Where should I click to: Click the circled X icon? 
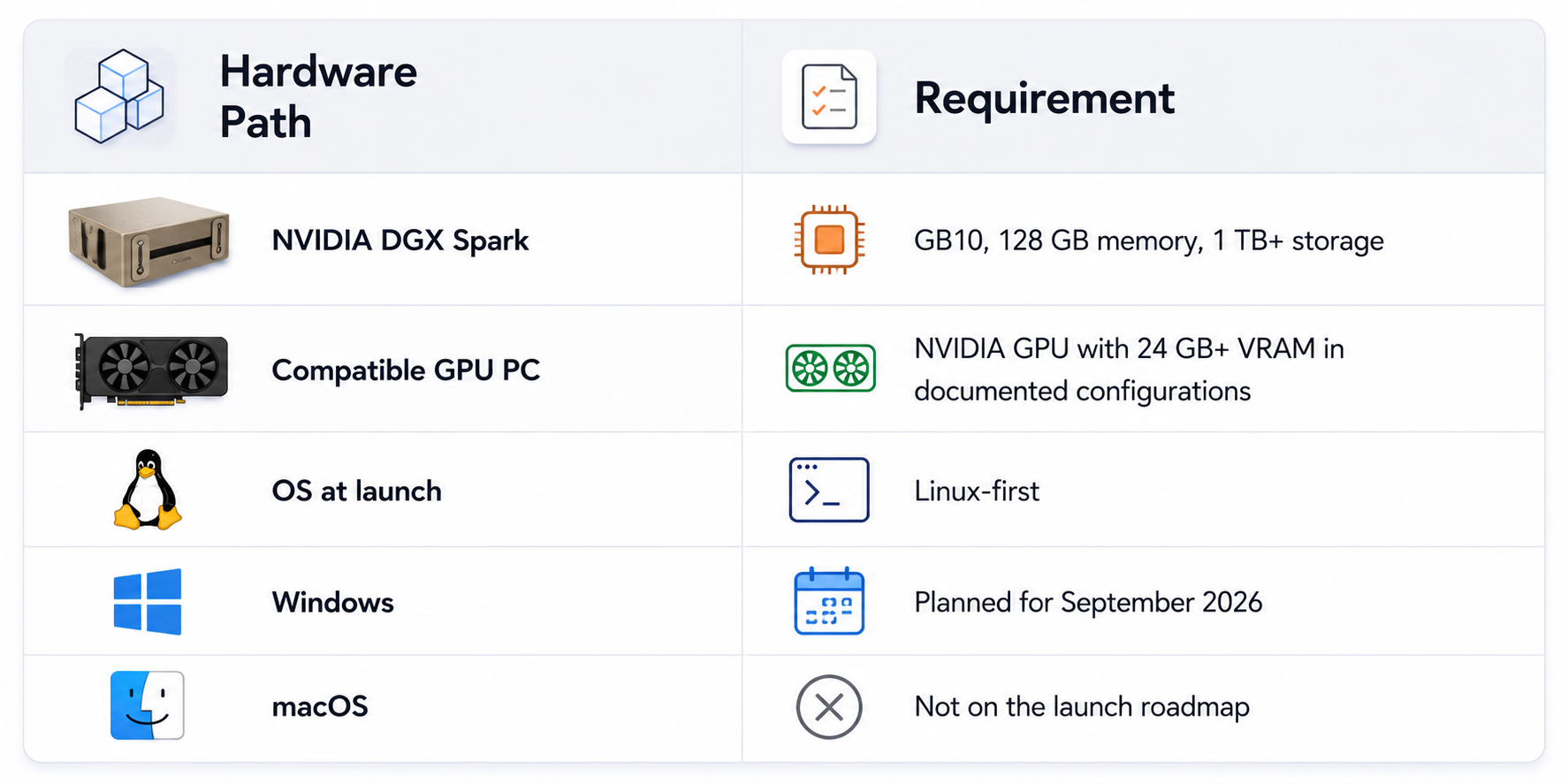(829, 707)
